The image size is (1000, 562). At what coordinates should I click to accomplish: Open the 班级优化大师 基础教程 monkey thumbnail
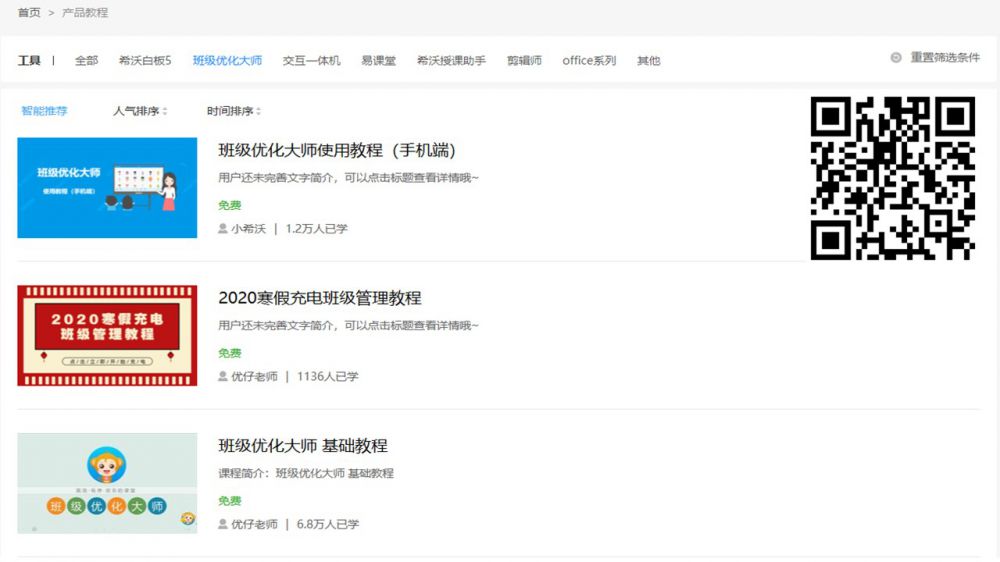tap(107, 483)
